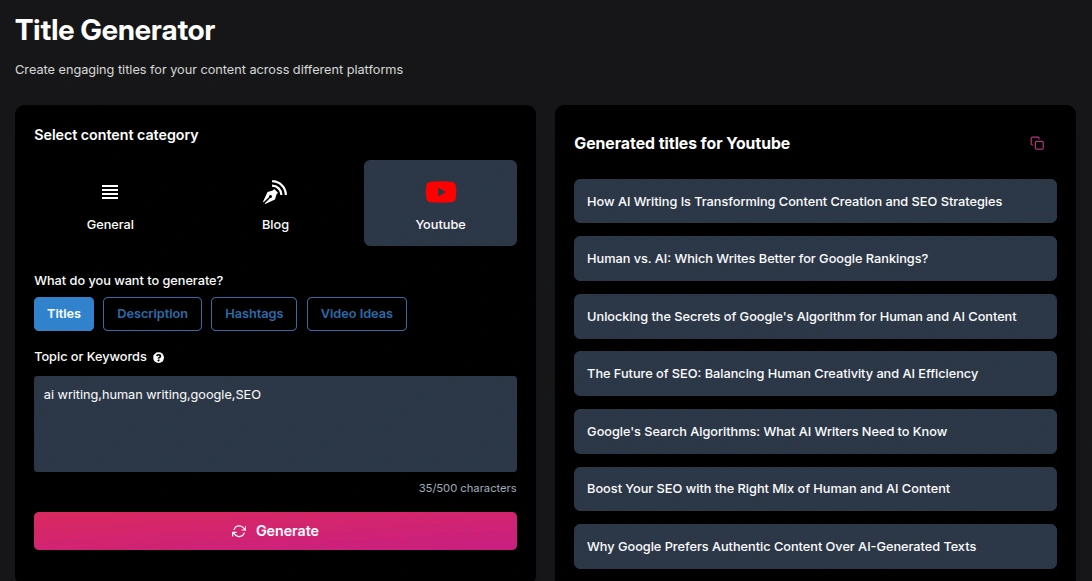Open the Topic or Keywords help icon
This screenshot has width=1092, height=581.
tap(159, 357)
